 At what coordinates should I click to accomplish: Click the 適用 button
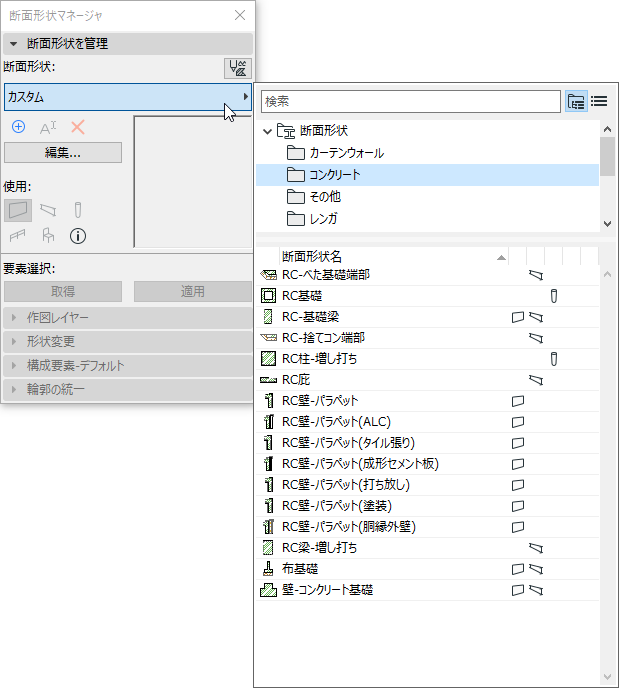tap(193, 292)
